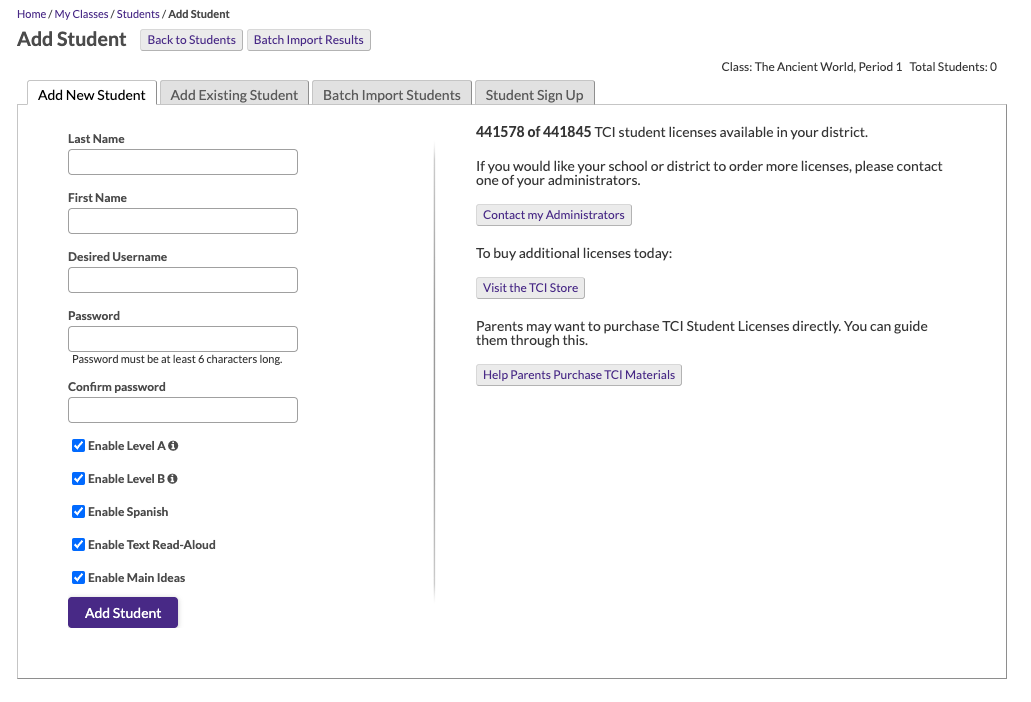Screen dimensions: 1031x702
Task: Open My Classes from the breadcrumb
Action: (81, 14)
